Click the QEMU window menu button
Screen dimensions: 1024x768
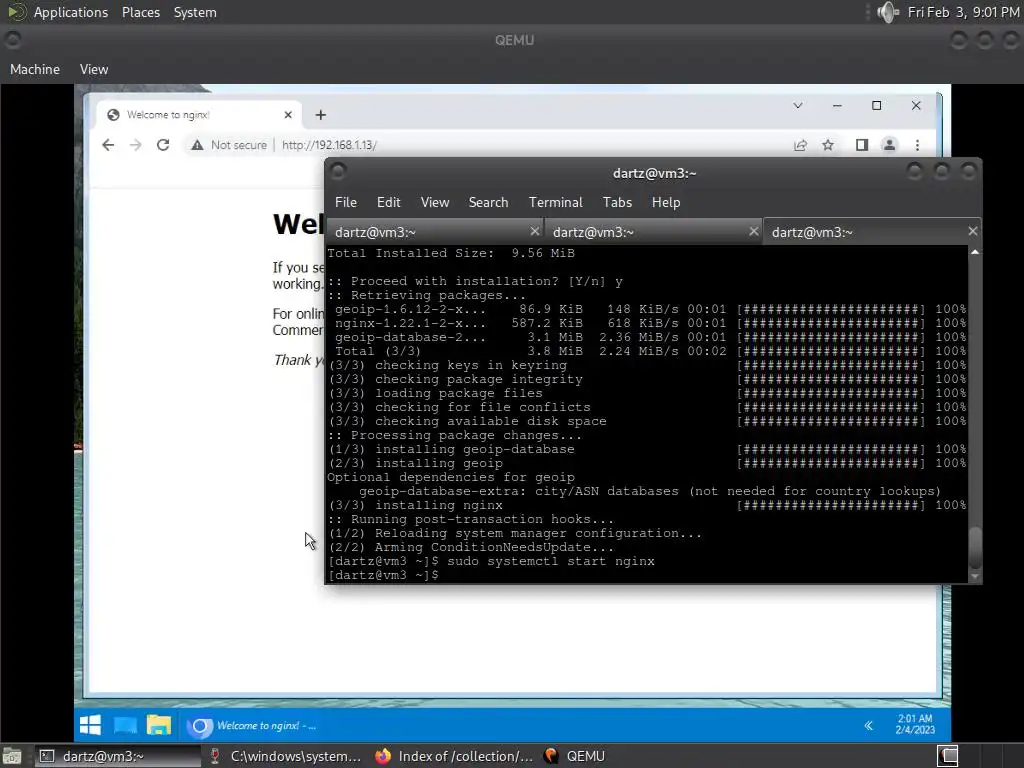pyautogui.click(x=12, y=40)
